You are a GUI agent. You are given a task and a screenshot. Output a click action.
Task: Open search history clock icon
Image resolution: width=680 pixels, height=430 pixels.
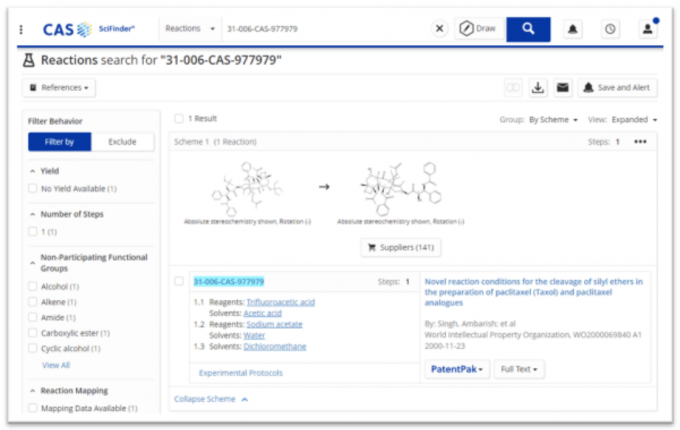pyautogui.click(x=609, y=29)
